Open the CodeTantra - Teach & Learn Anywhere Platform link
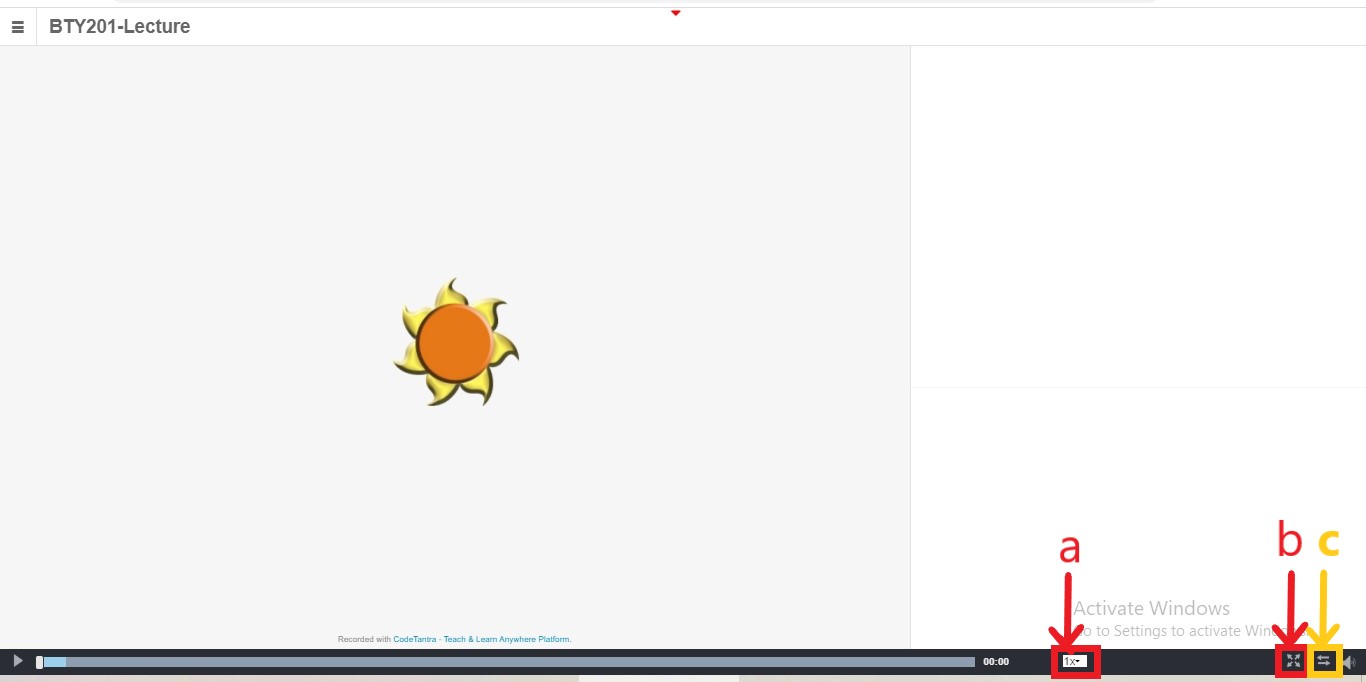 pyautogui.click(x=481, y=639)
